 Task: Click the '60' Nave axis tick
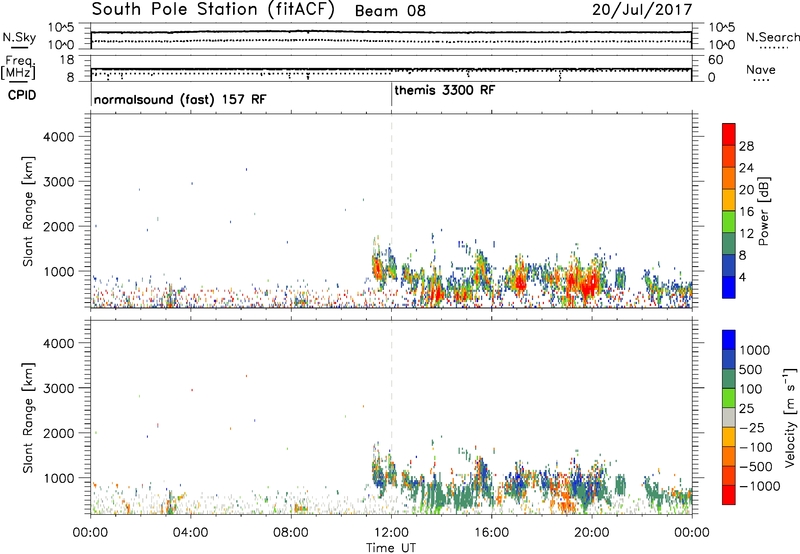(x=715, y=60)
